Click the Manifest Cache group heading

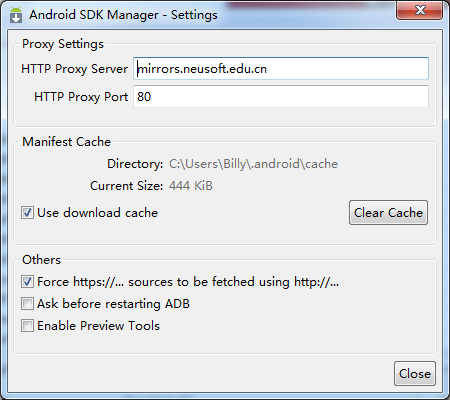point(66,142)
